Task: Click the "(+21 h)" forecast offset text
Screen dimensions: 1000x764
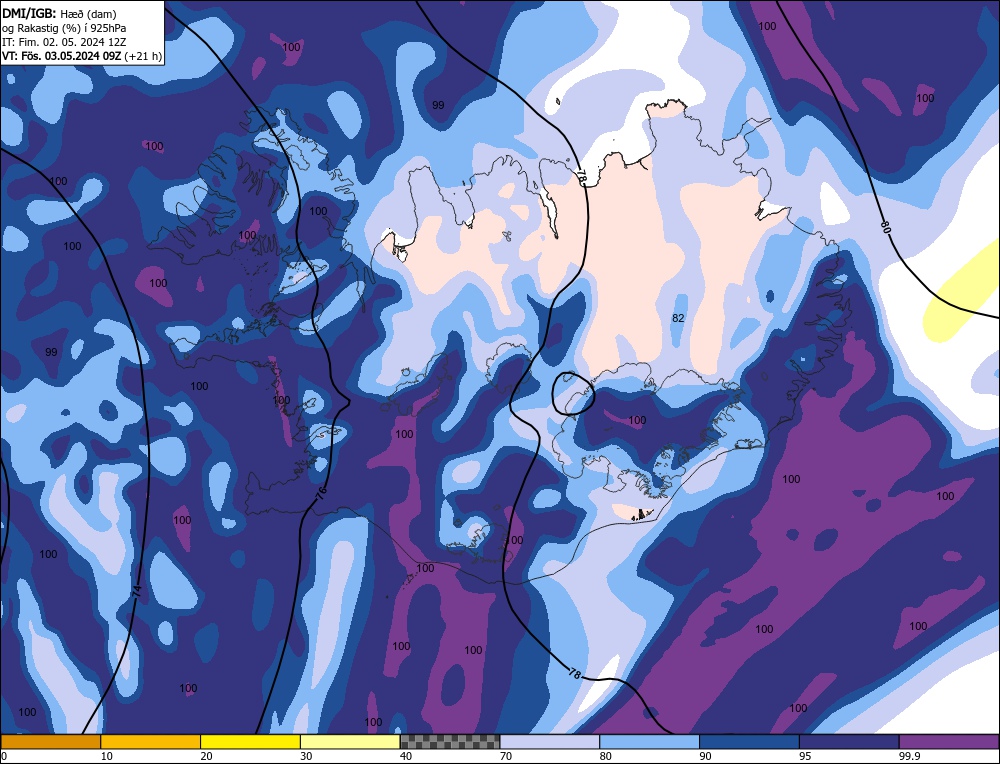Action: (x=143, y=56)
